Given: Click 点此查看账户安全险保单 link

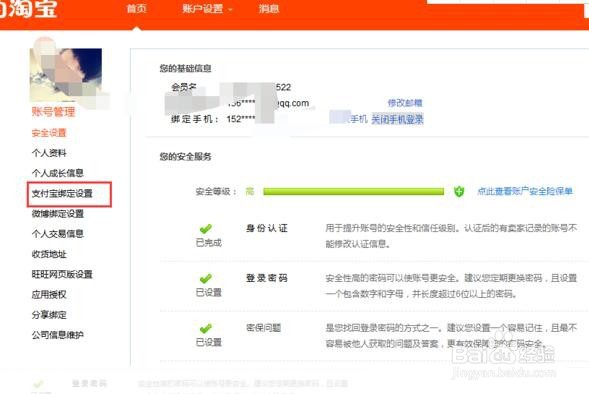Looking at the screenshot, I should (x=525, y=191).
